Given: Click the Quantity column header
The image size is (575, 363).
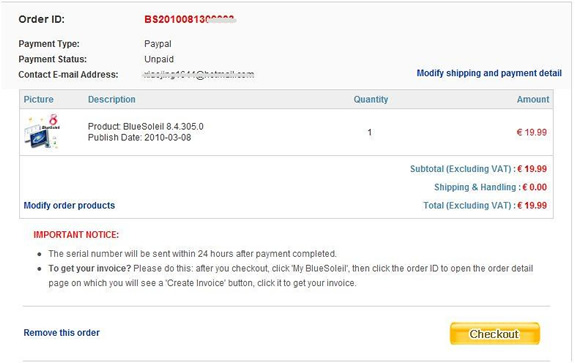Looking at the screenshot, I should pyautogui.click(x=371, y=99).
